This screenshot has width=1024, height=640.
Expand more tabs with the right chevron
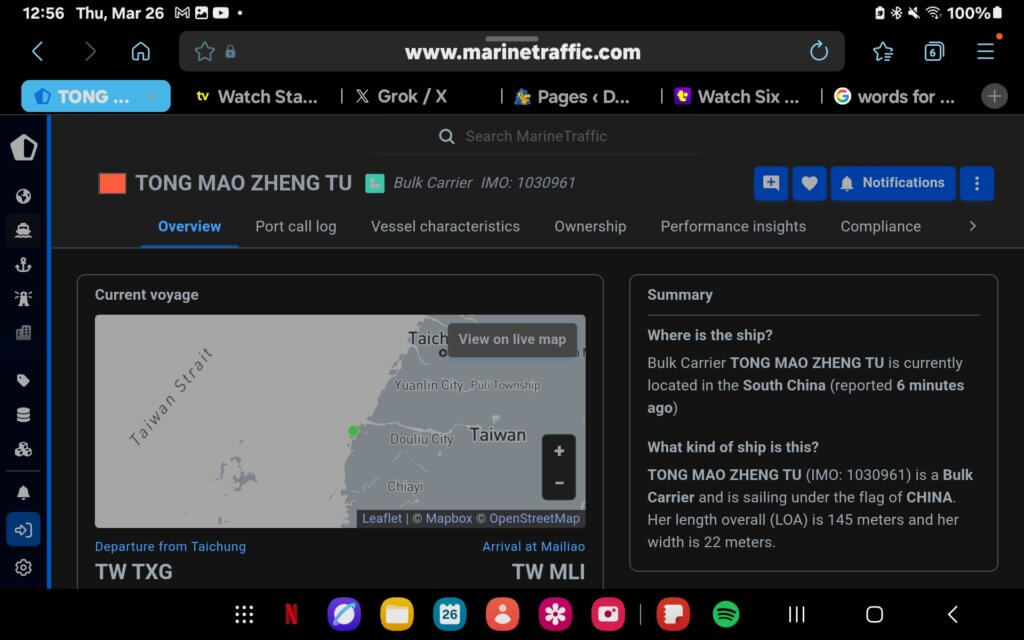[972, 226]
